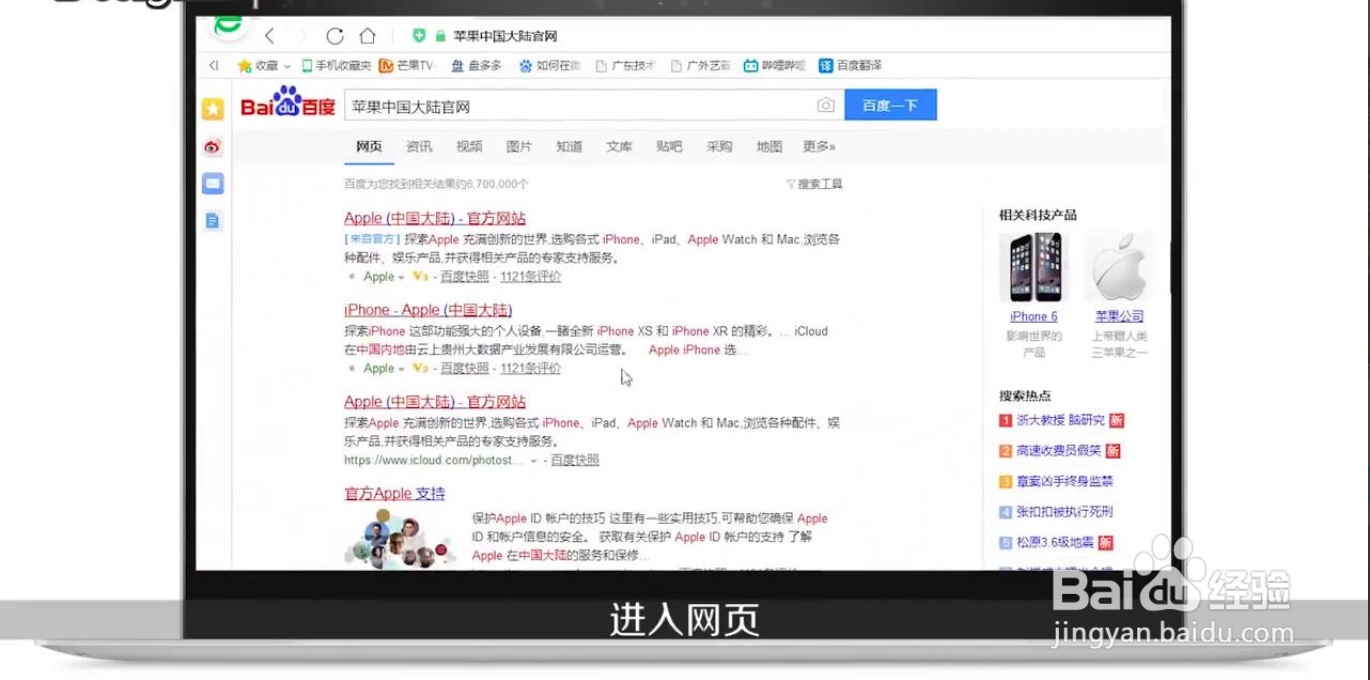The image size is (1370, 680).
Task: Open the mail sidebar icon
Action: pos(213,184)
